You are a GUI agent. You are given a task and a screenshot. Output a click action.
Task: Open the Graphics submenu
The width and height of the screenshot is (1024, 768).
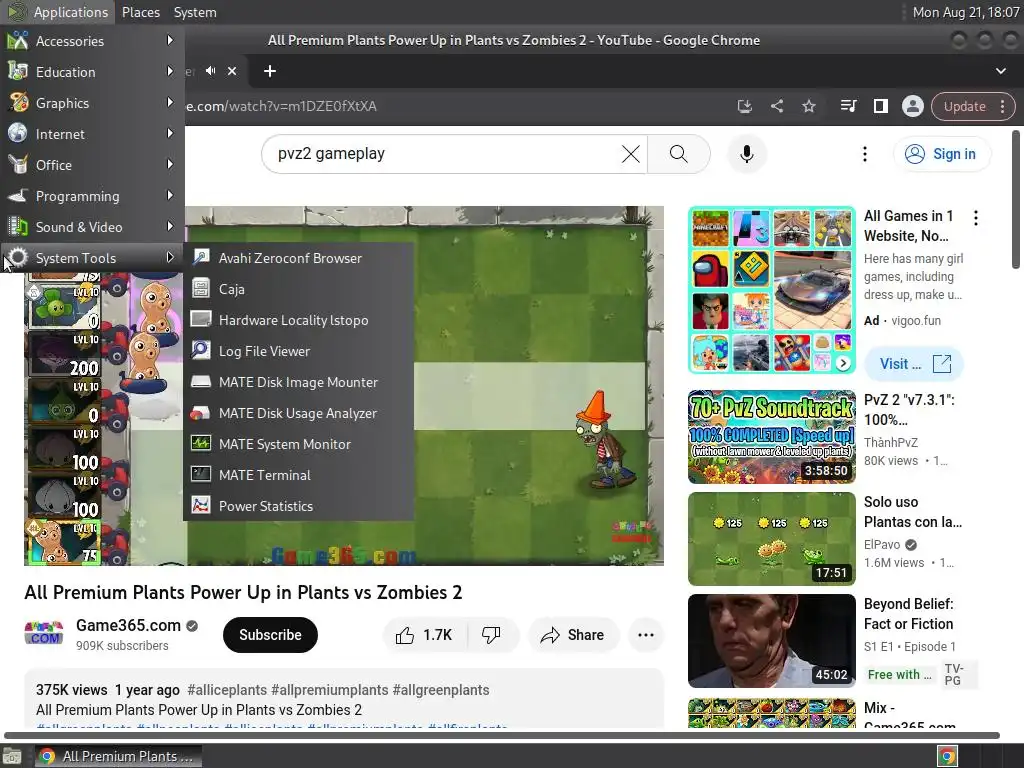tap(92, 103)
